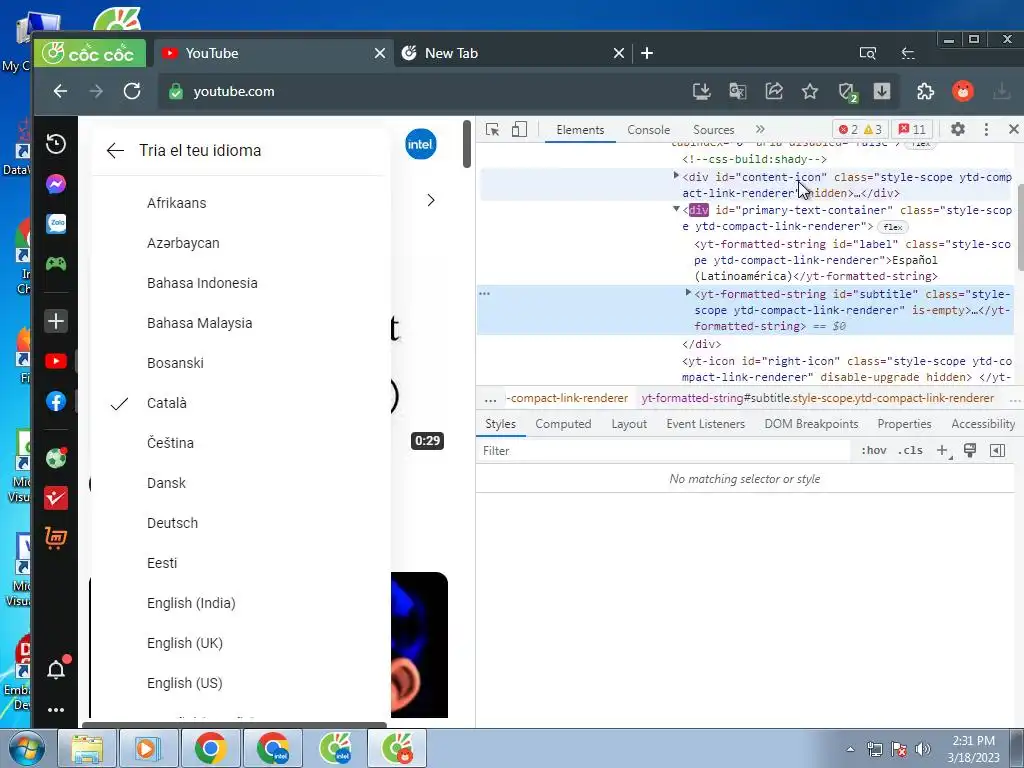1024x768 pixels.
Task: Collapse the primary-text-container div node
Action: click(677, 209)
